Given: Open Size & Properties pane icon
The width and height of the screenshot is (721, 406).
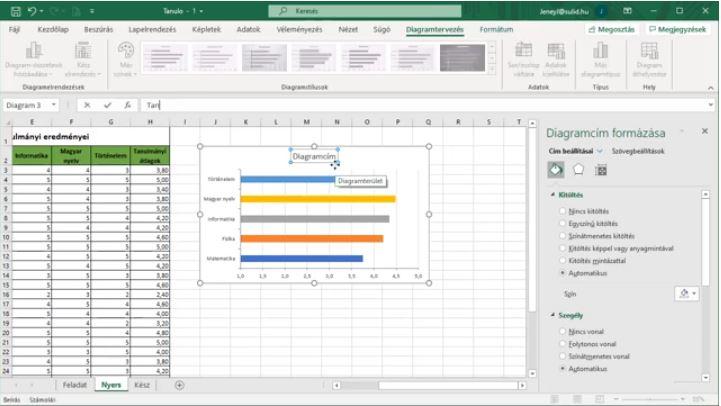Looking at the screenshot, I should tap(601, 170).
